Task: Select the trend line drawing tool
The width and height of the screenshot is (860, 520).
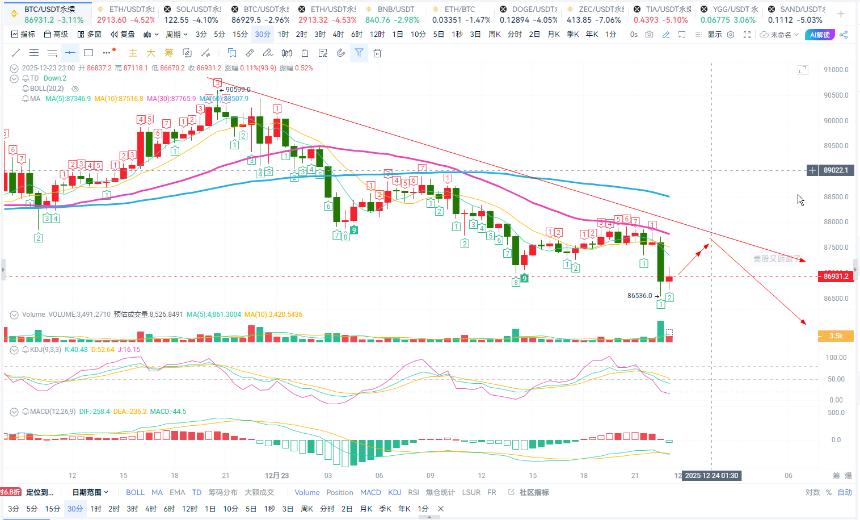Action: coord(16,53)
